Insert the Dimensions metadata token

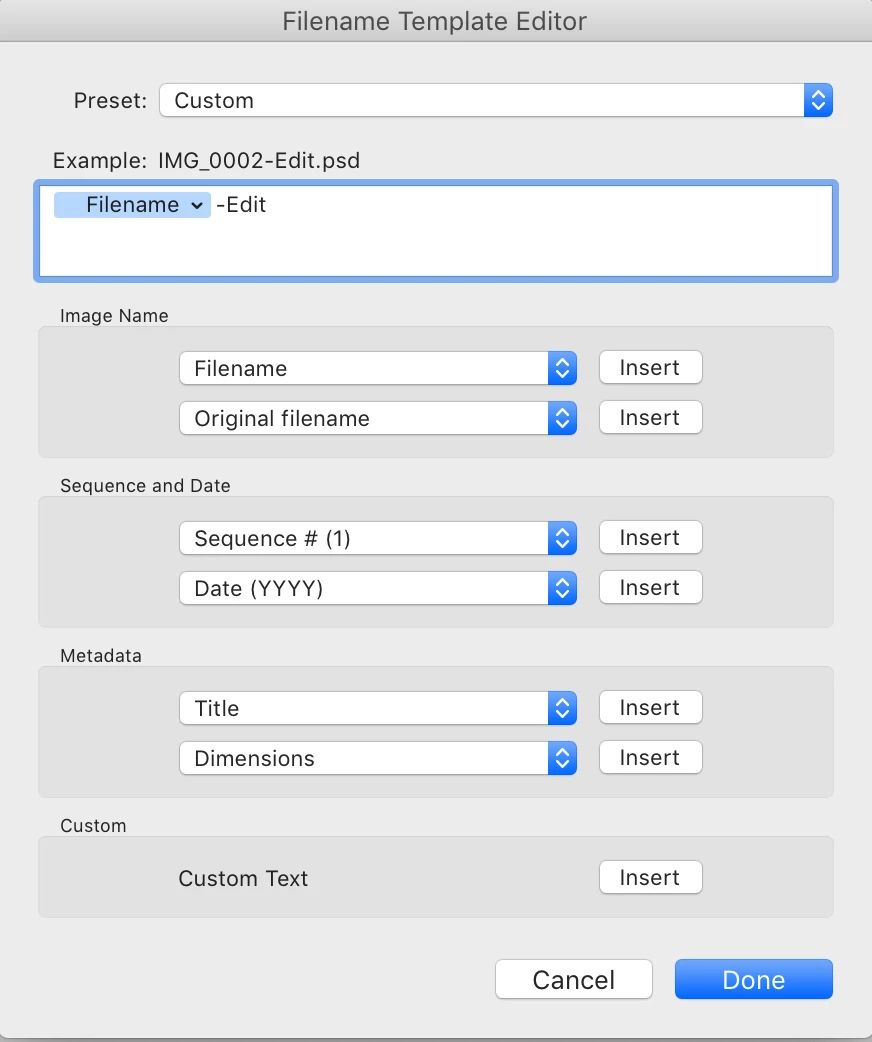click(650, 758)
